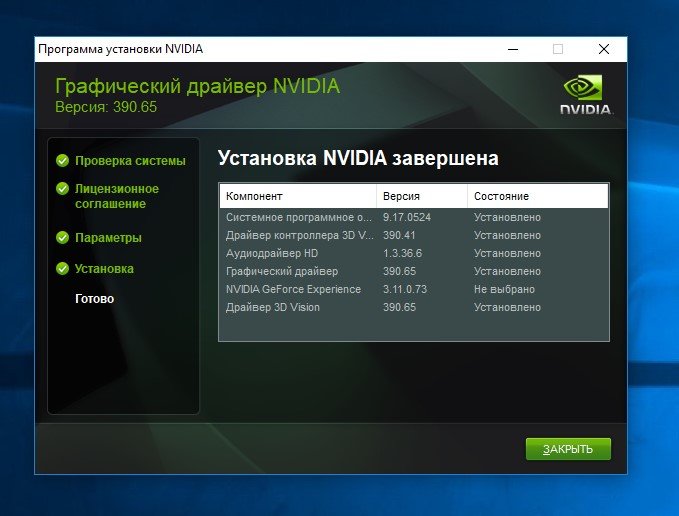Click the checkmark beside Установка step
Screen dimensions: 679x516
pyautogui.click(x=62, y=269)
